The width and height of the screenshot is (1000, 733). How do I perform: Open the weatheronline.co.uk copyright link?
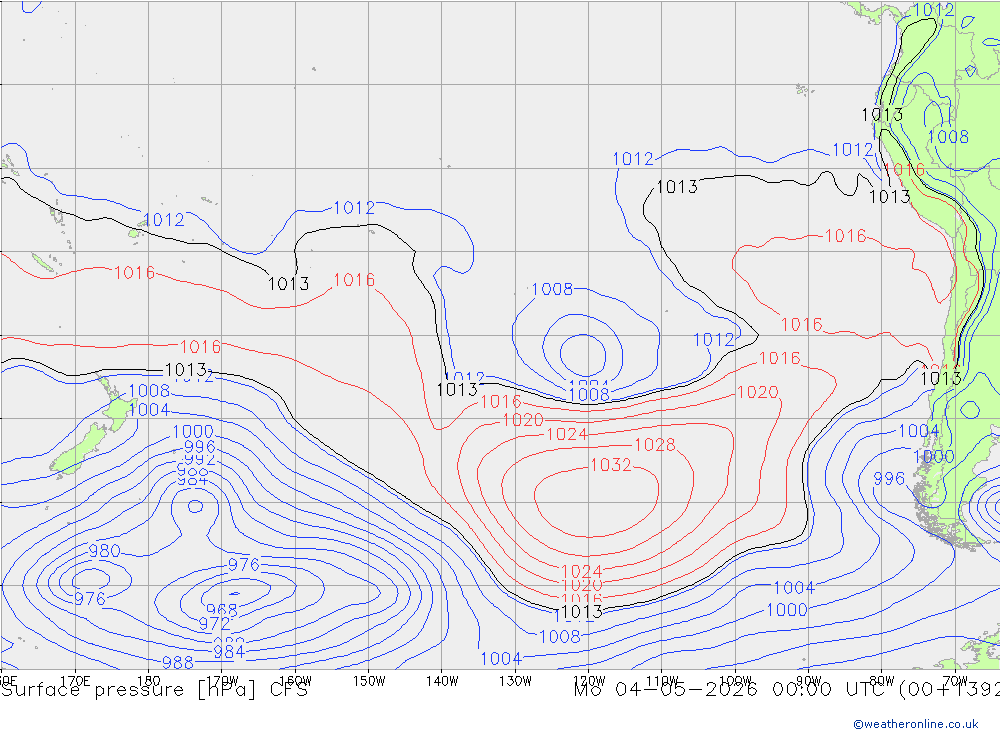[x=915, y=724]
